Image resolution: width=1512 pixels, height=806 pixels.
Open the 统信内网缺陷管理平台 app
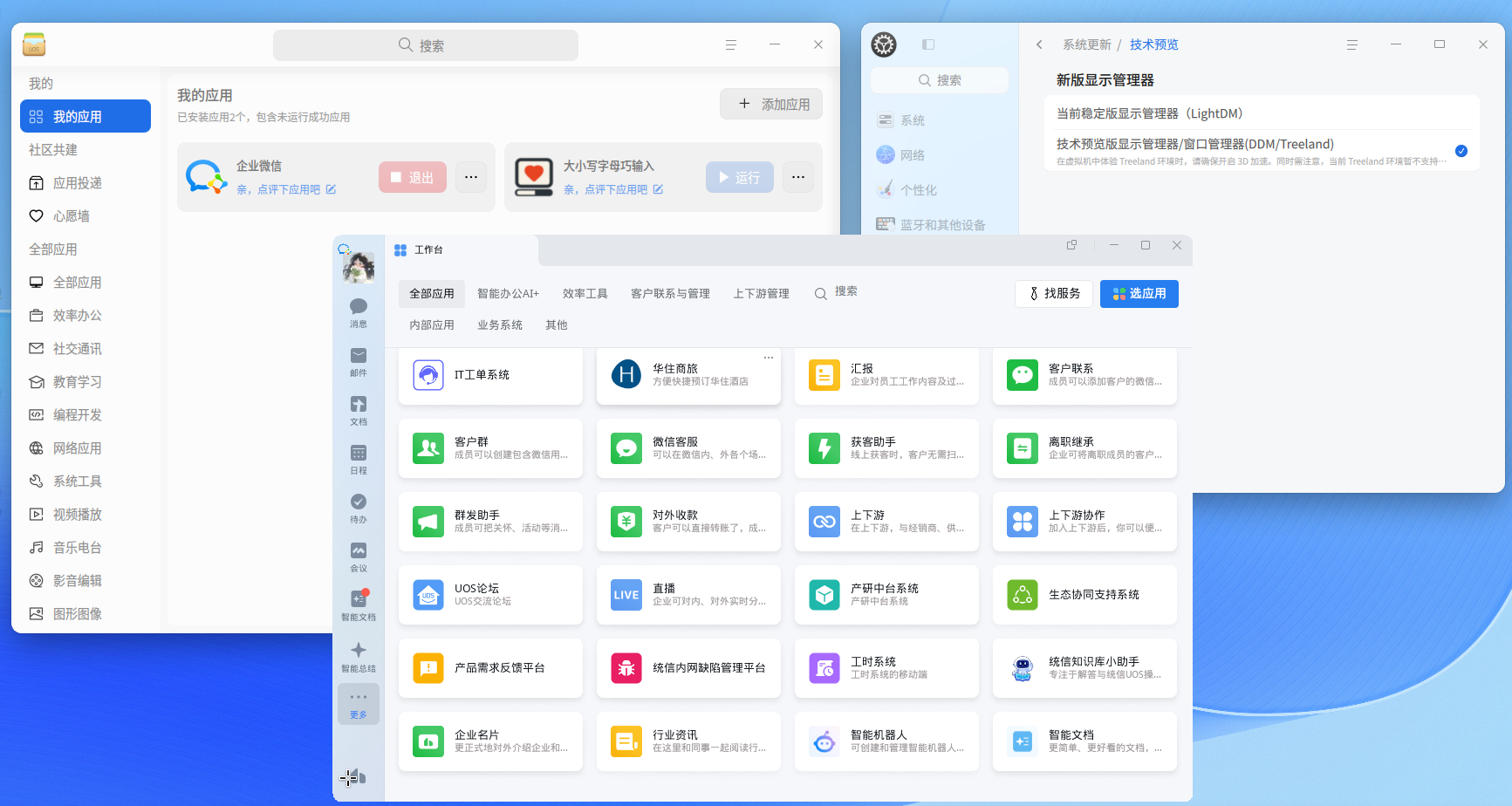(x=688, y=668)
